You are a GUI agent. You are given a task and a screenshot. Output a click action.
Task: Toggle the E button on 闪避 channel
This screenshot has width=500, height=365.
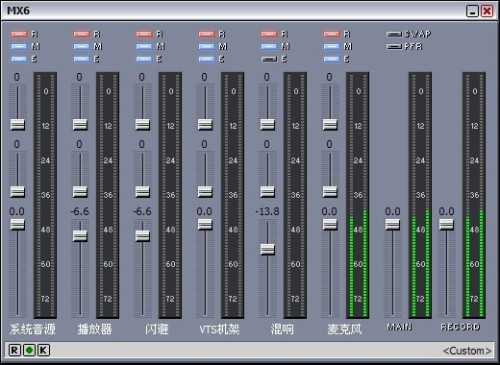(144, 59)
